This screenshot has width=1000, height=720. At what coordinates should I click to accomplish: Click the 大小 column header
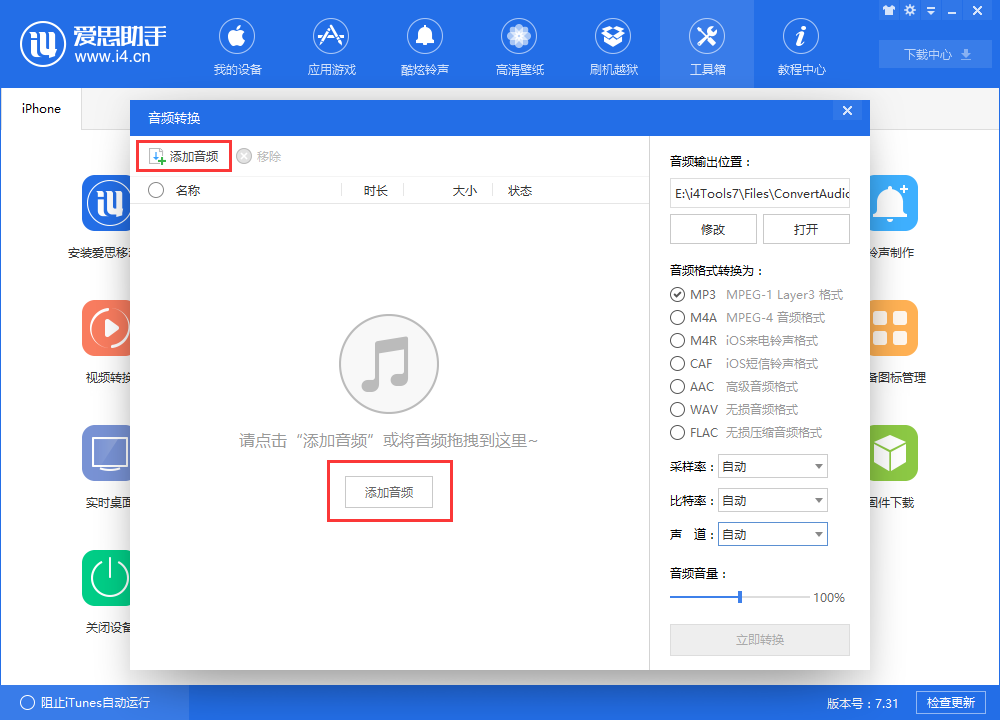pos(464,191)
